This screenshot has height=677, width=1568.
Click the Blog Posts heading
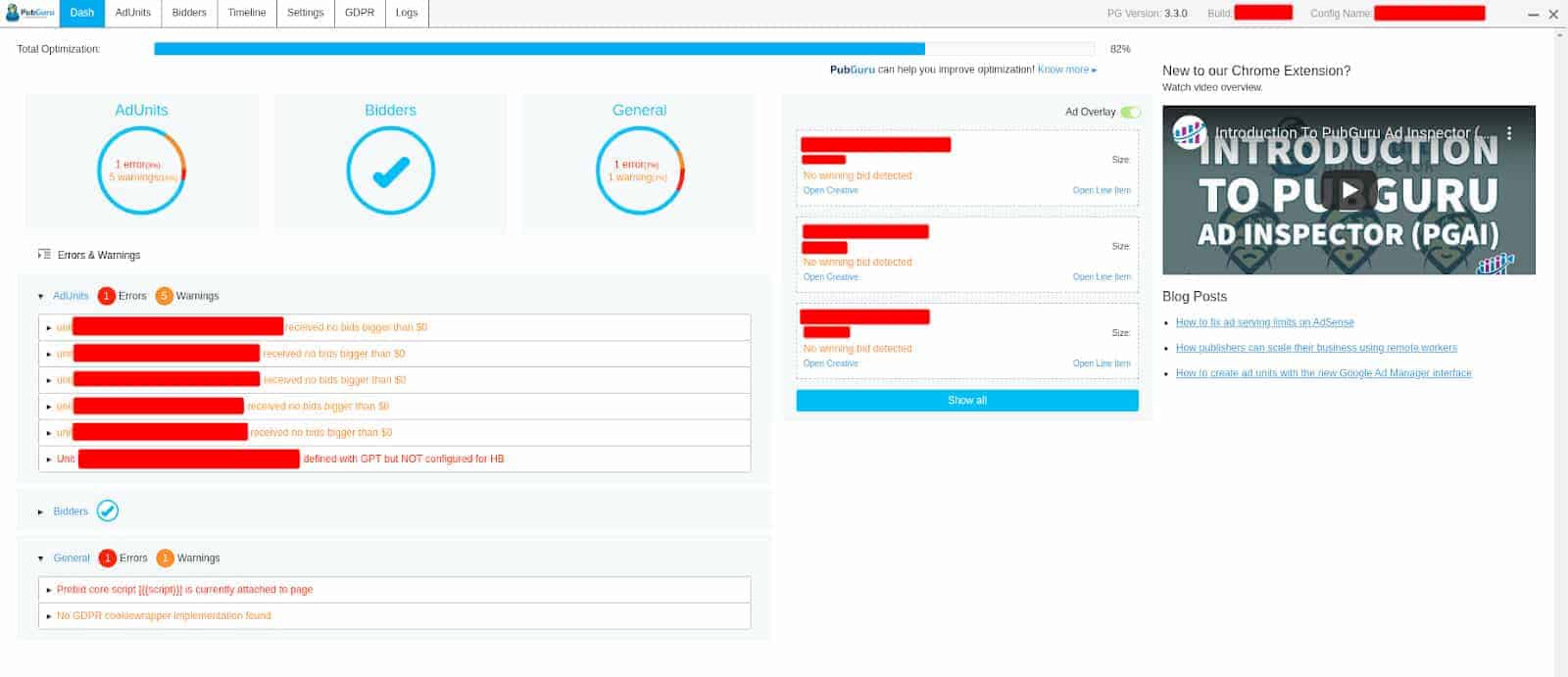click(x=1195, y=296)
